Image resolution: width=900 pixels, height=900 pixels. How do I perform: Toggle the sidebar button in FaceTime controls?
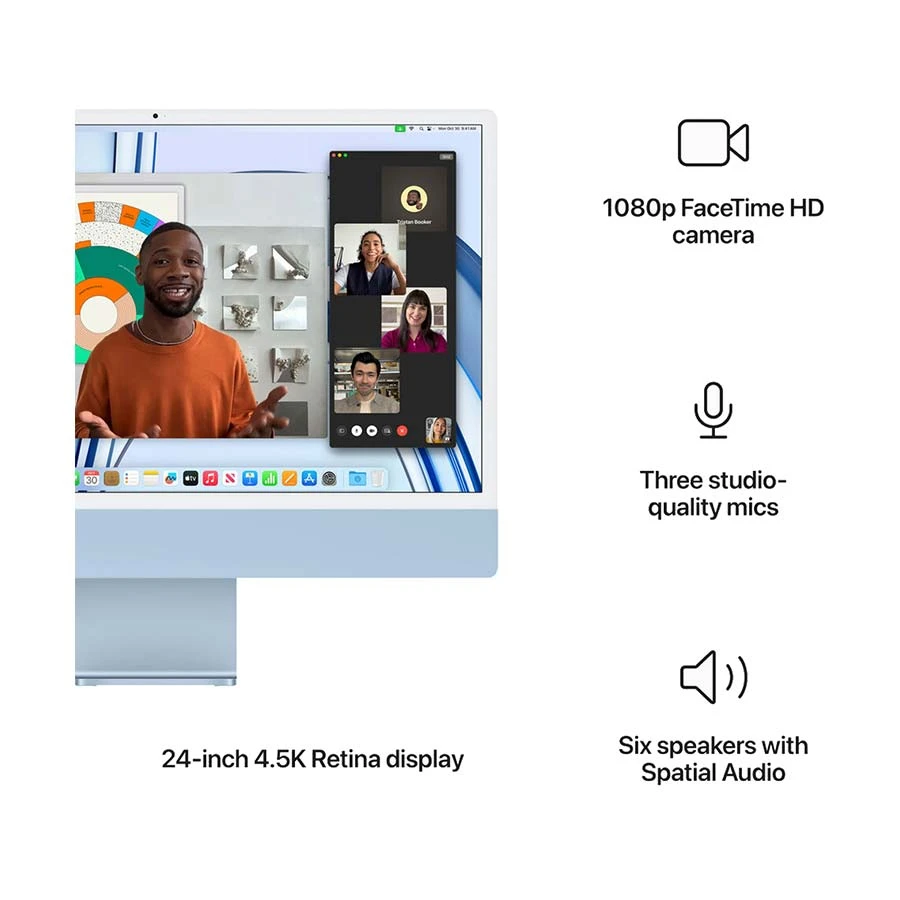point(342,430)
